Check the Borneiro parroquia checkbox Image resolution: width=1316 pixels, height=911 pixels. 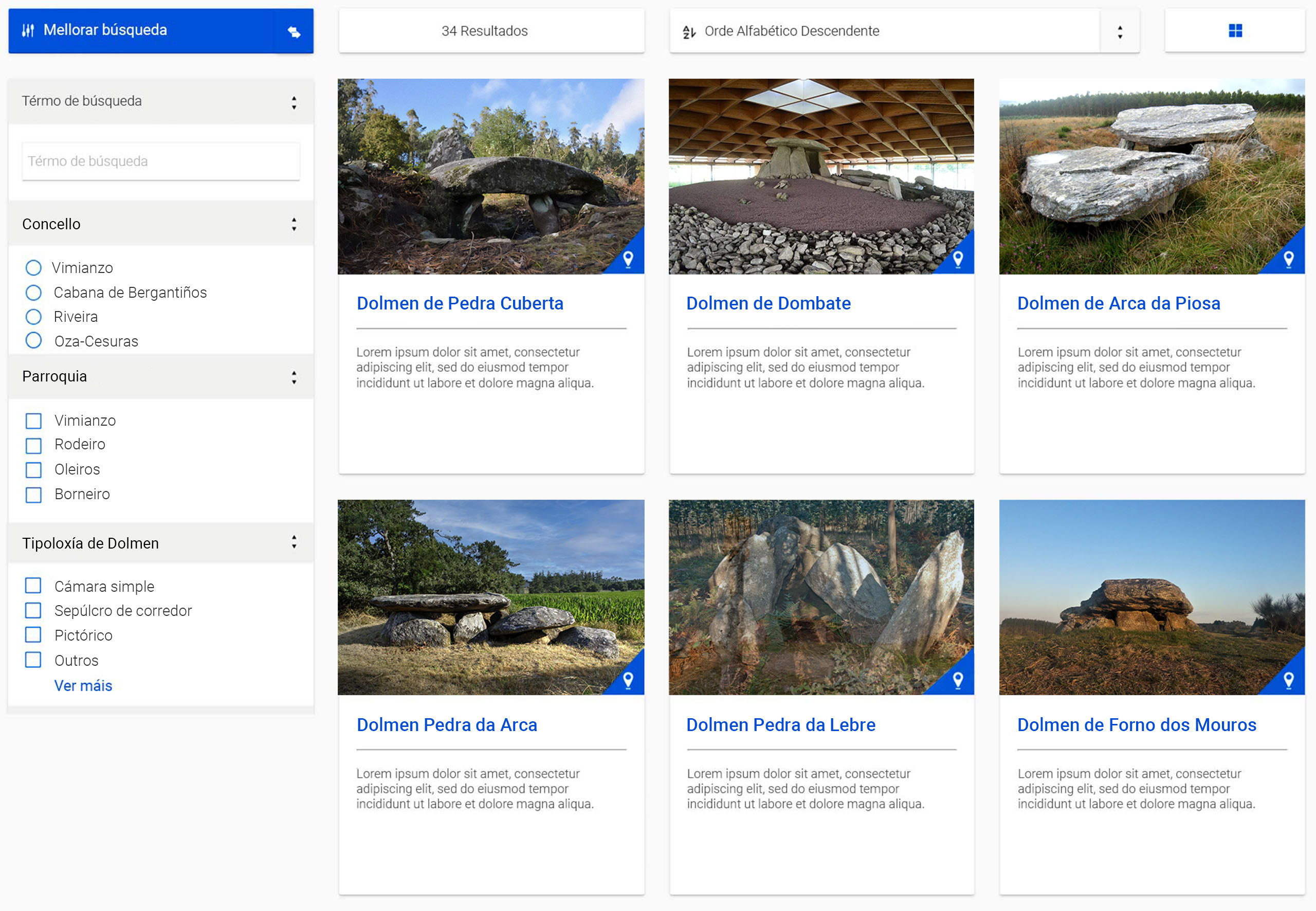(x=33, y=494)
